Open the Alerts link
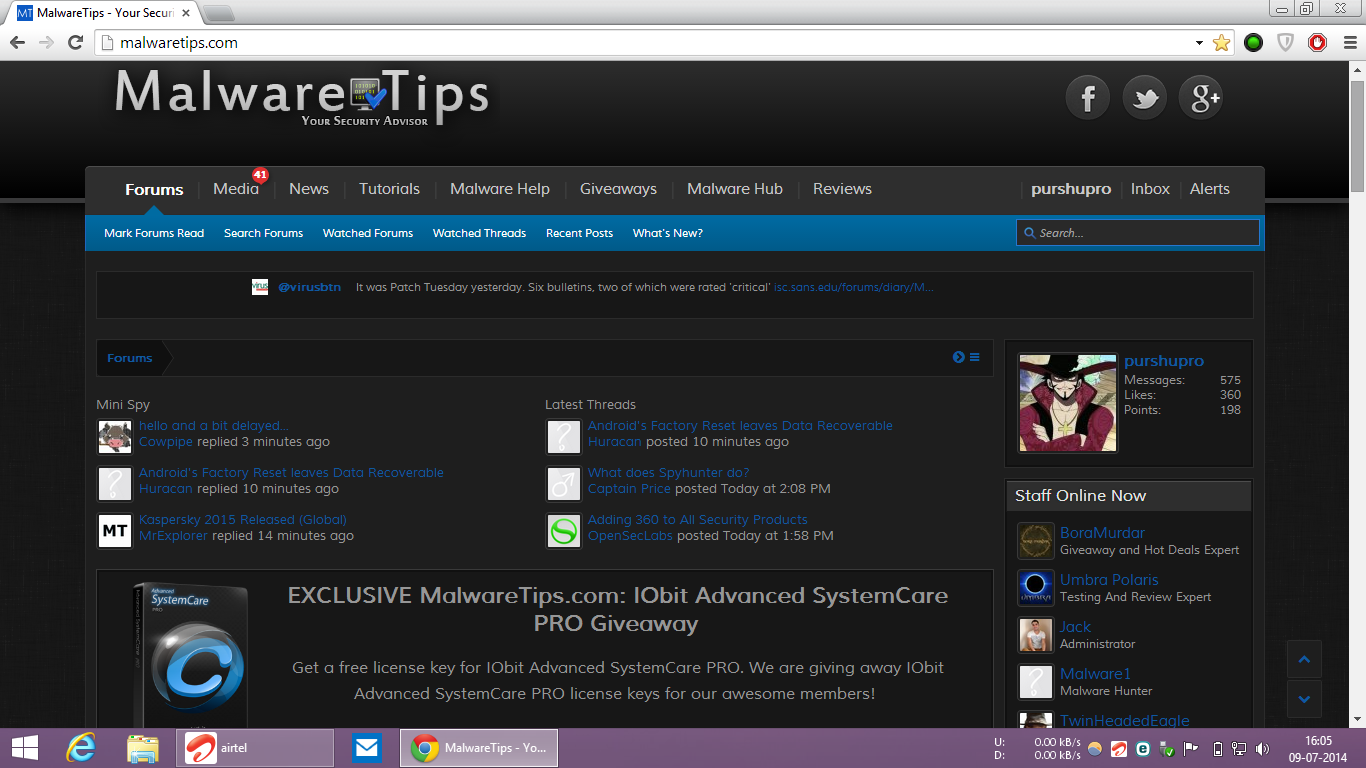This screenshot has height=768, width=1366. pos(1210,189)
